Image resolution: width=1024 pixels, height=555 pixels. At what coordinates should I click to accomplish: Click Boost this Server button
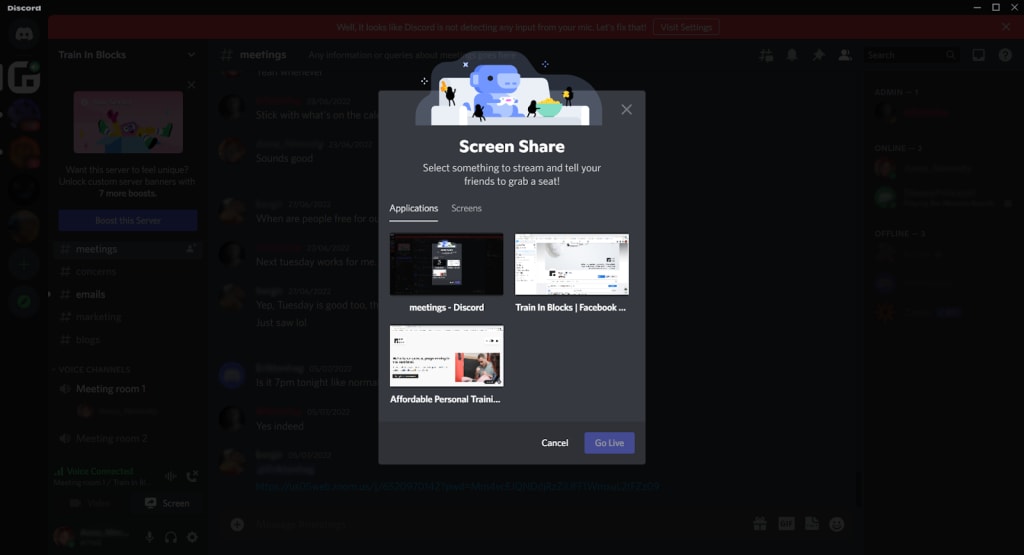(128, 221)
